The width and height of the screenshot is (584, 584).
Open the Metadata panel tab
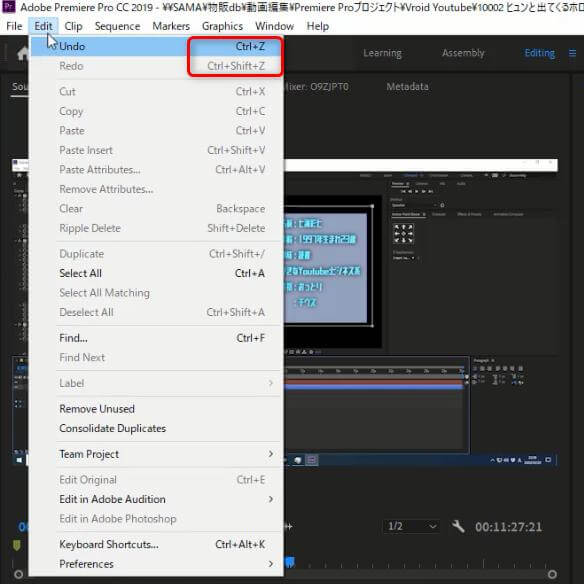[407, 87]
